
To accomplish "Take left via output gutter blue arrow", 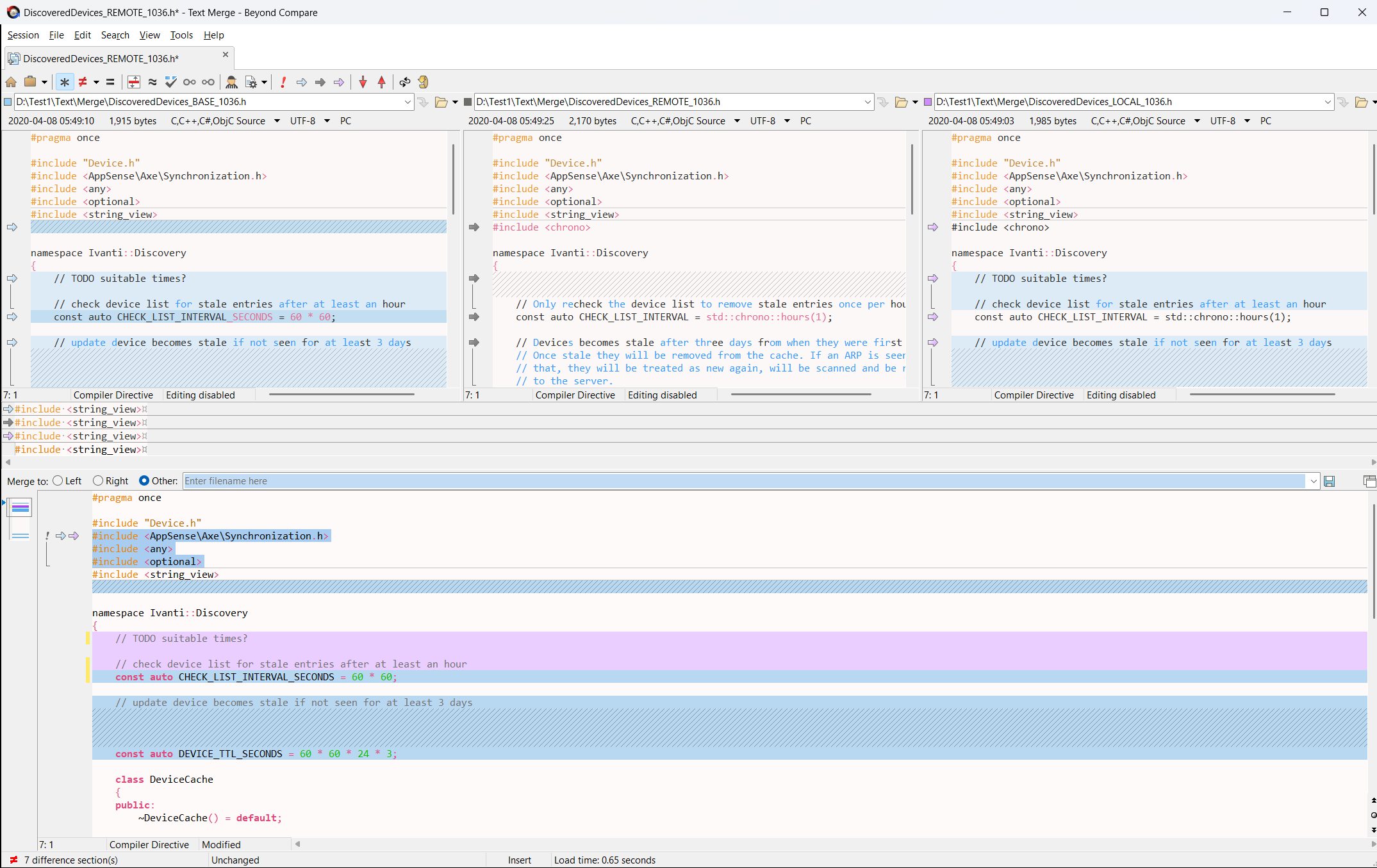I will pyautogui.click(x=61, y=536).
